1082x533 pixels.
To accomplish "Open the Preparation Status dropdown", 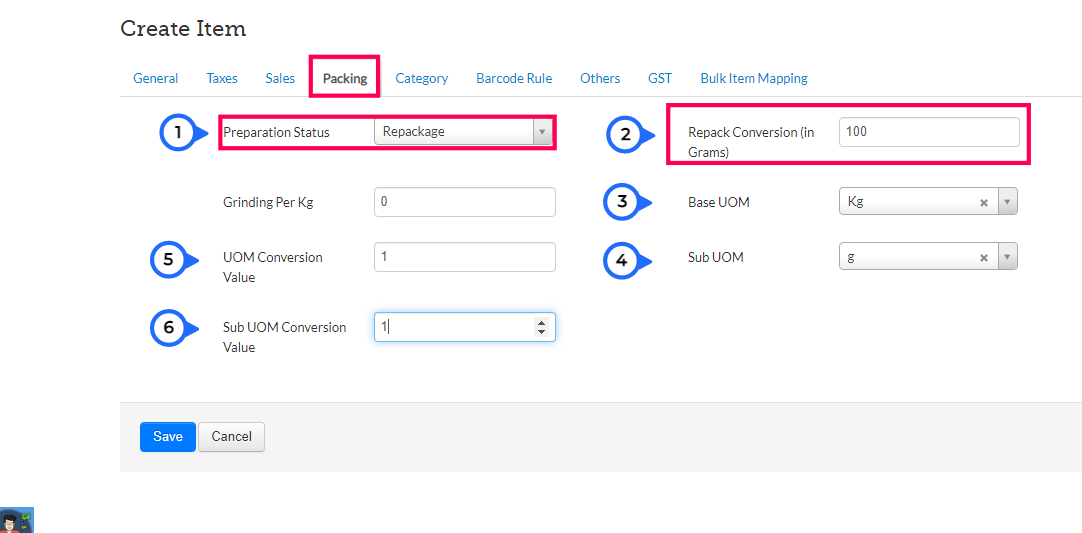I will pyautogui.click(x=463, y=132).
